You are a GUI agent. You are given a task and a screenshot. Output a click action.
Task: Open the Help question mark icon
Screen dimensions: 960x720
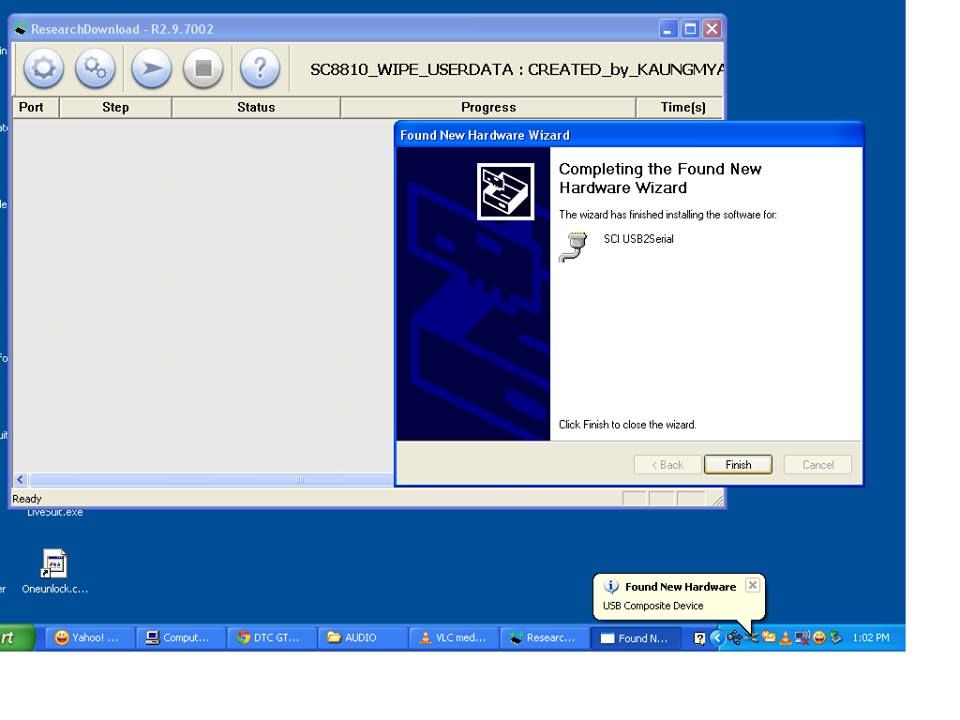tap(259, 69)
